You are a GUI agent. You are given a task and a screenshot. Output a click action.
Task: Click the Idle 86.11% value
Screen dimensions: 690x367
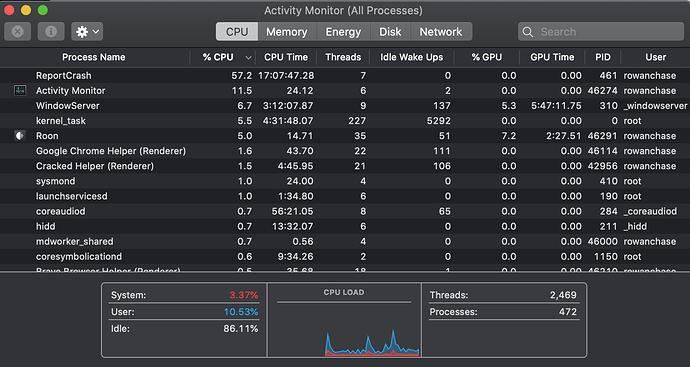pyautogui.click(x=241, y=329)
